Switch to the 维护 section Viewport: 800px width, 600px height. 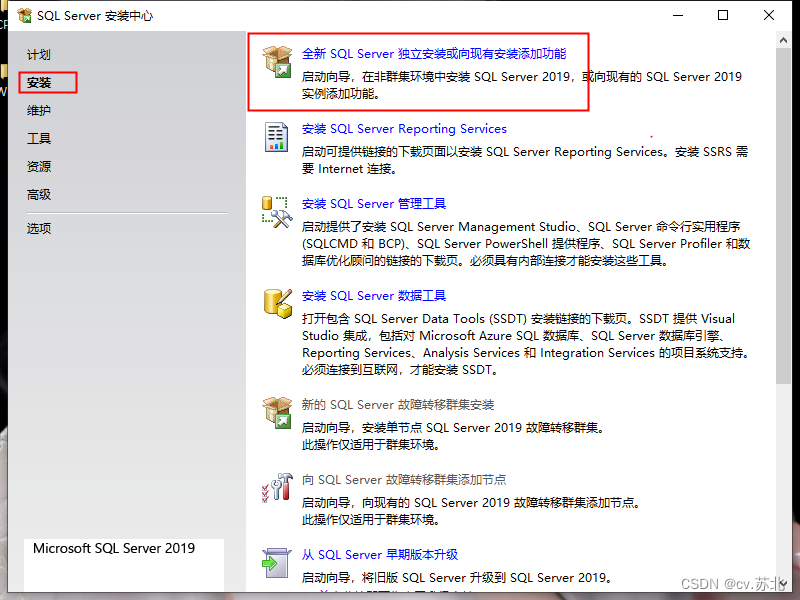tap(39, 111)
